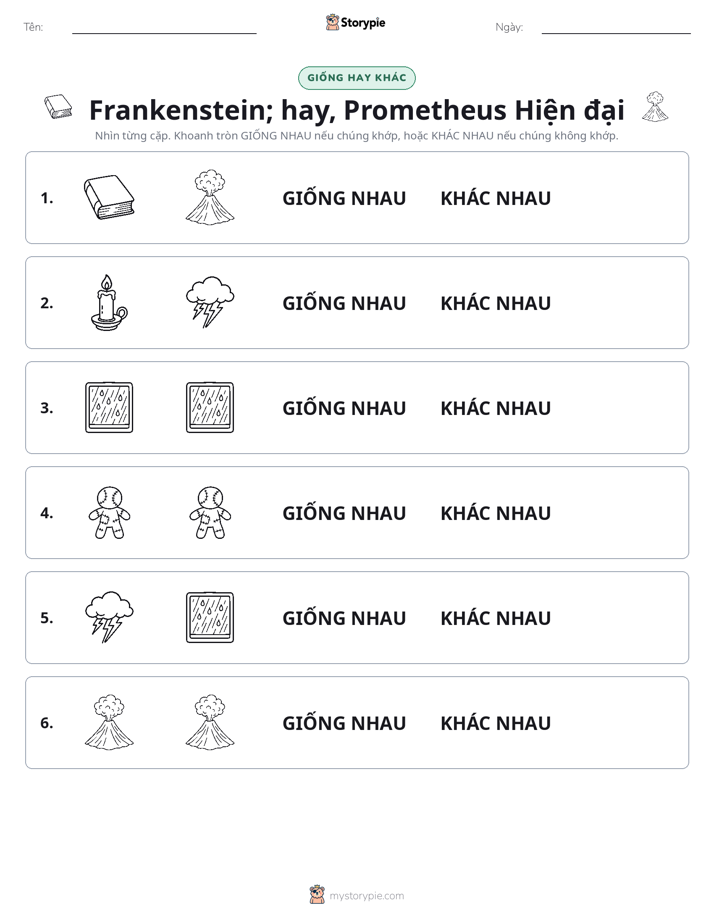This screenshot has width=714, height=924.
Task: Select the rainy window icon in row 5
Action: [x=210, y=617]
